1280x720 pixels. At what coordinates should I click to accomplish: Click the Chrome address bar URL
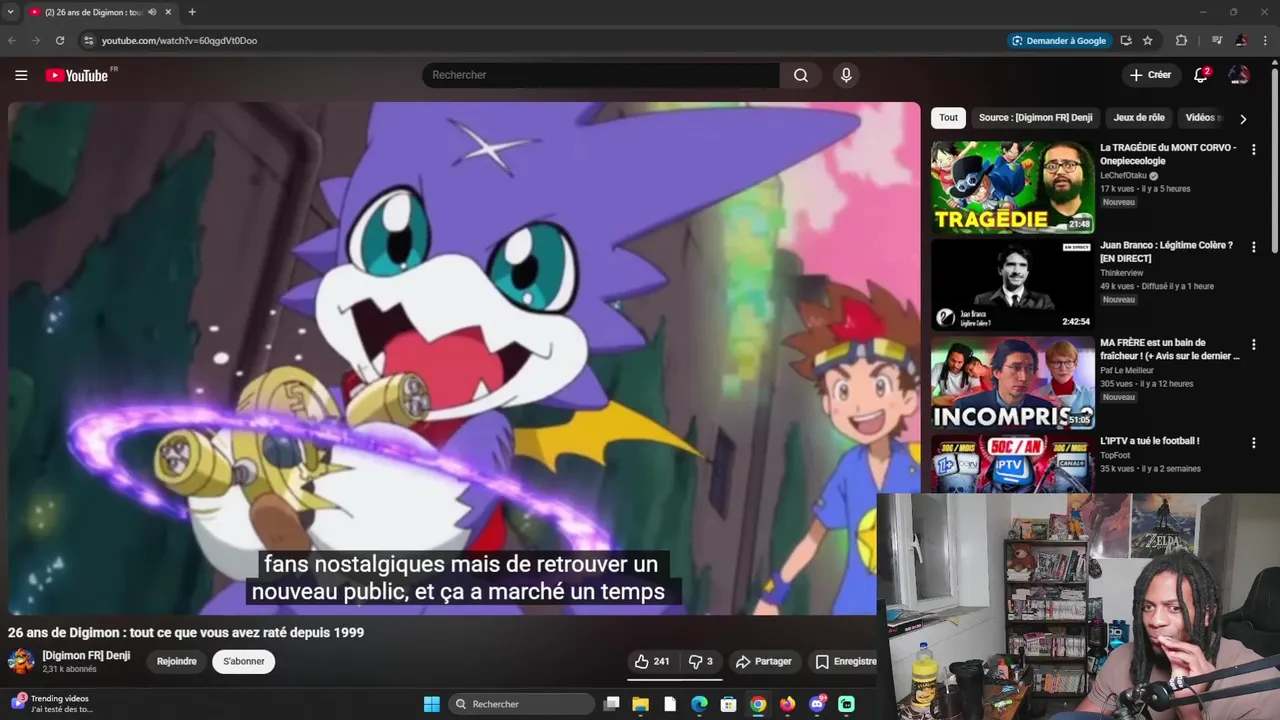tap(179, 41)
